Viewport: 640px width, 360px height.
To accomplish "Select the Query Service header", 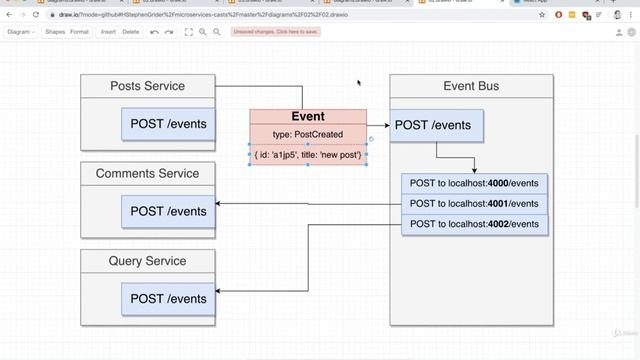I will point(148,261).
